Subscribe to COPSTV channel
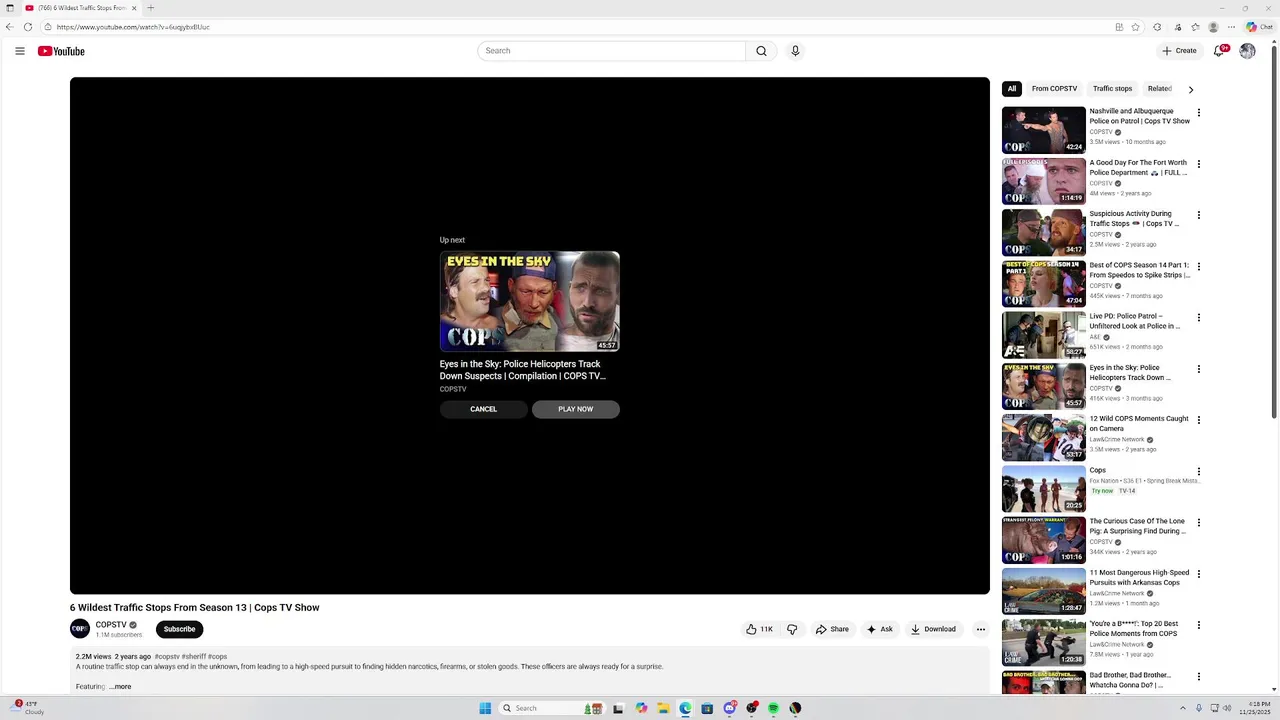The width and height of the screenshot is (1280, 720). 180,629
